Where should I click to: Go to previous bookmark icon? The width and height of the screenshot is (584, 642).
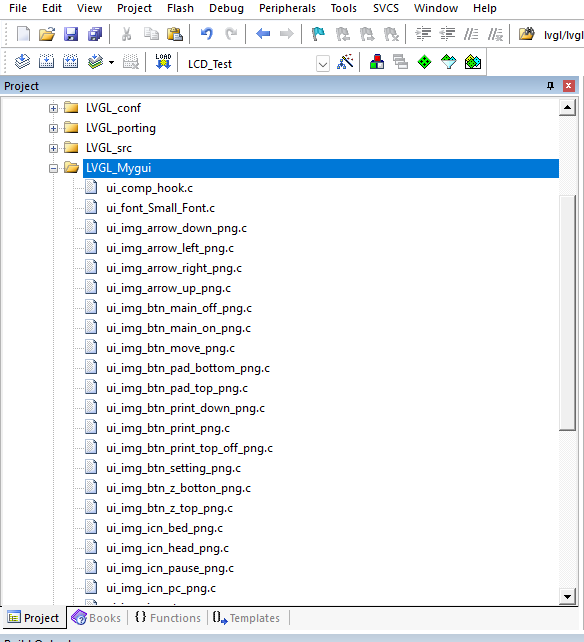[x=342, y=34]
